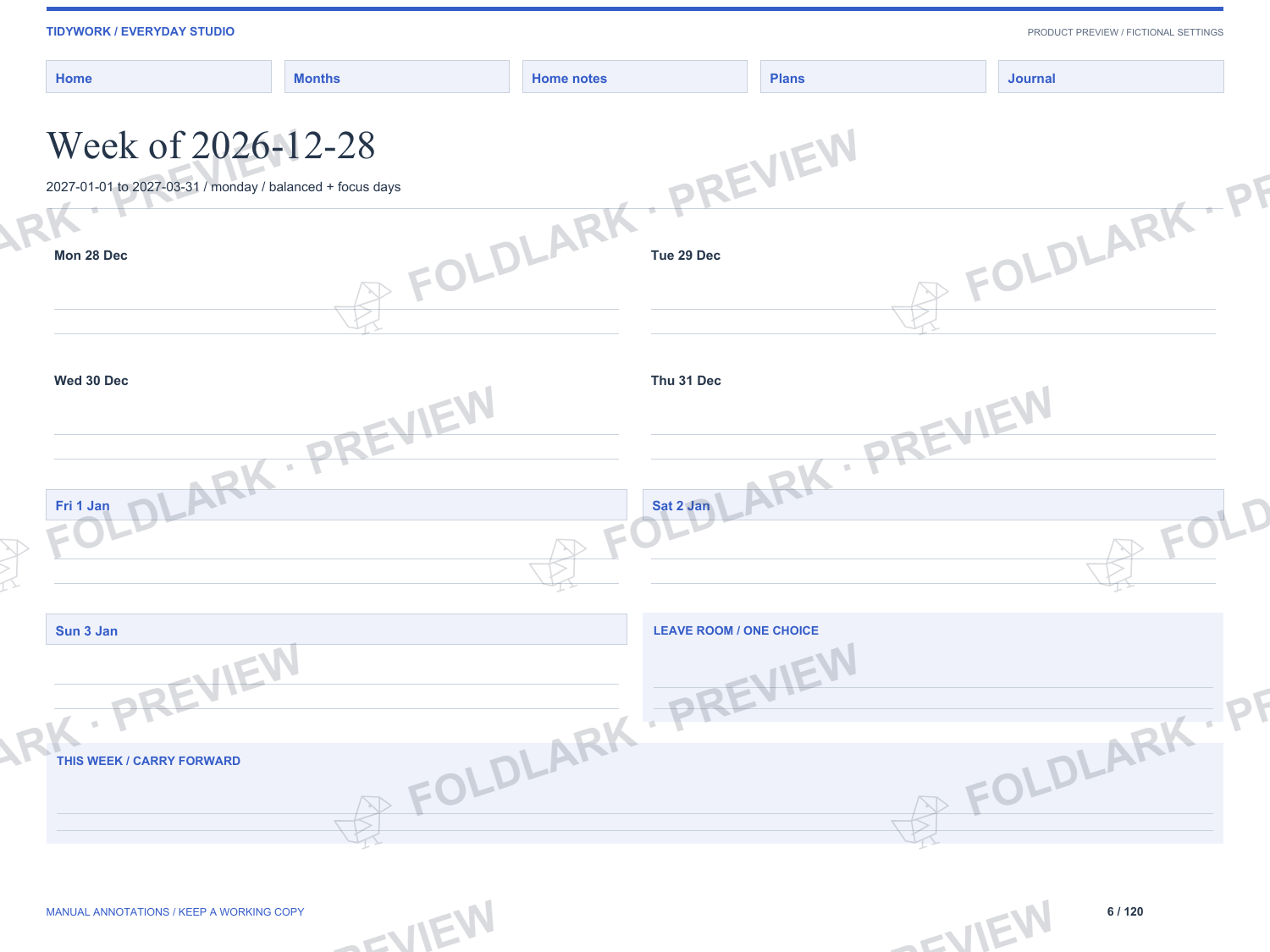The height and width of the screenshot is (952, 1270).
Task: Click the Week of 2026-12-28 title
Action: pos(211,146)
